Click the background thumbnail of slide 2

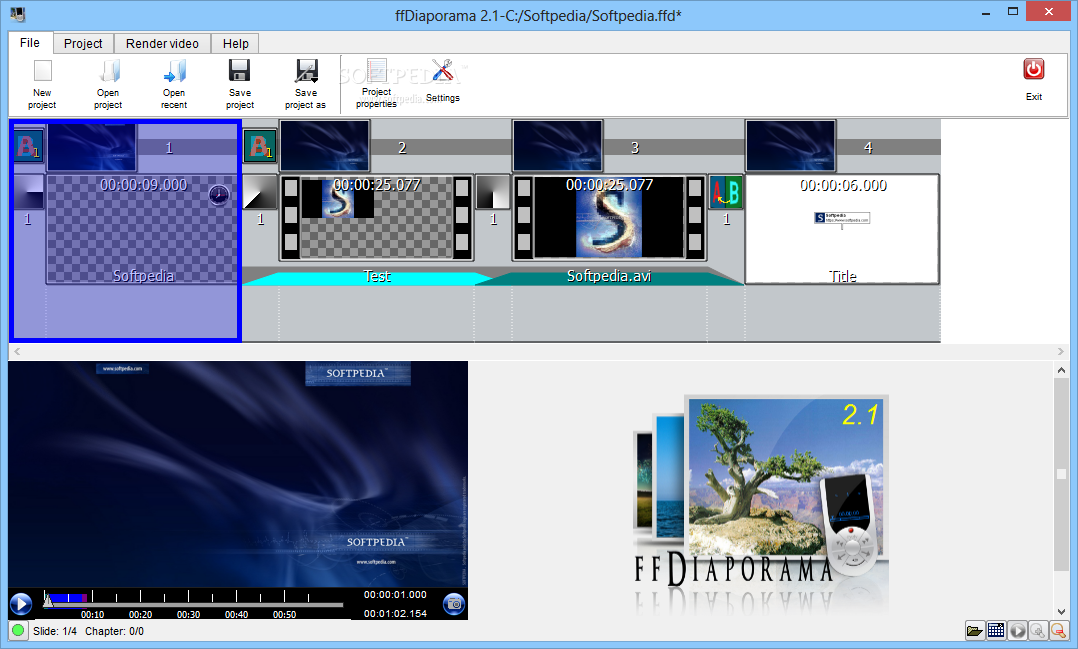[x=324, y=146]
